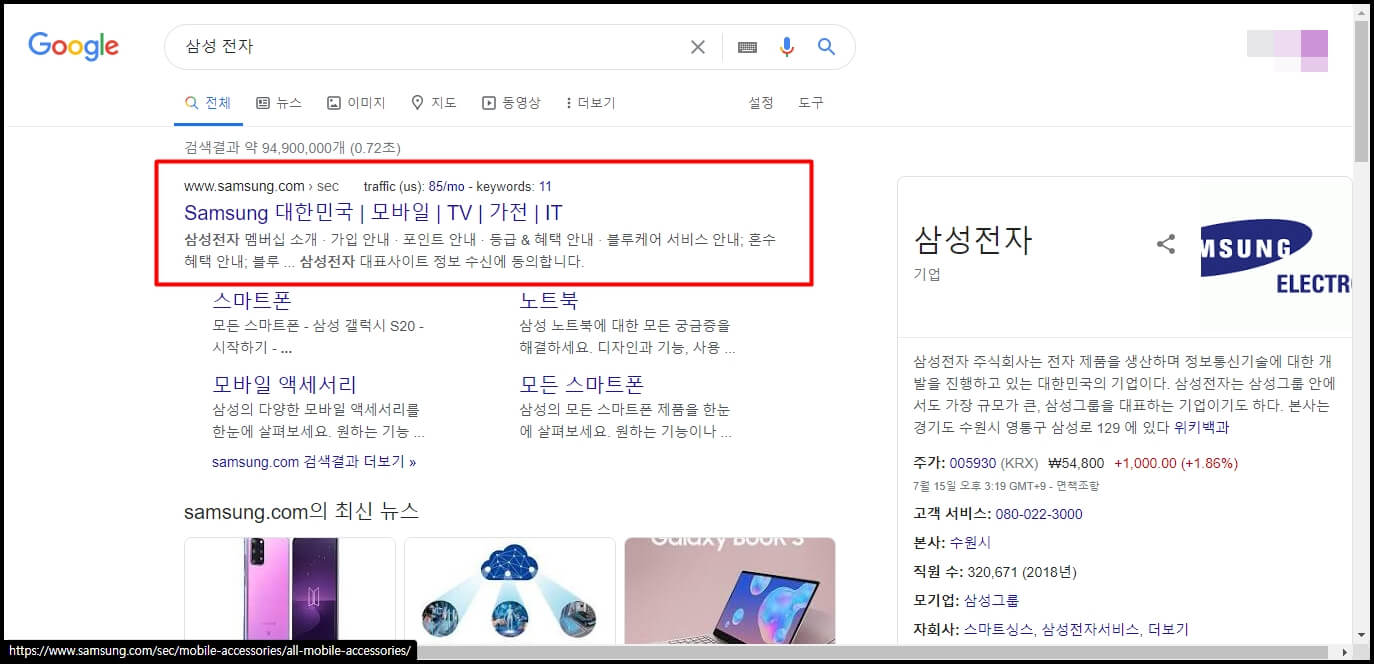Share the 삼성전자 knowledge panel
Screen dimensions: 1374x664
1166,243
